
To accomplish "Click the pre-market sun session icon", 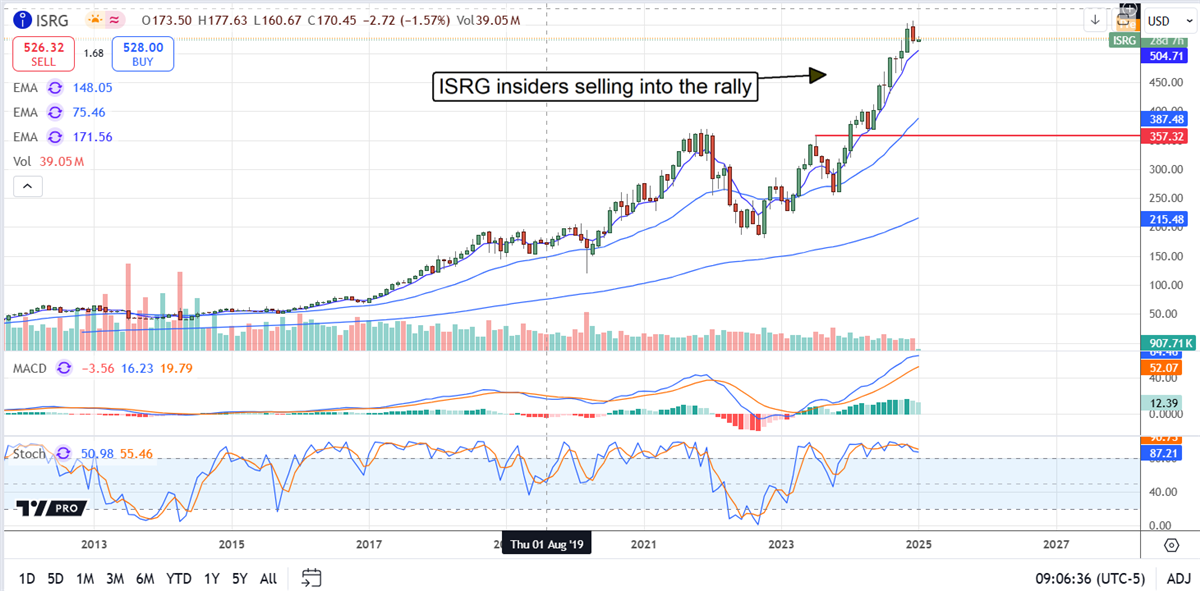I will click(96, 20).
